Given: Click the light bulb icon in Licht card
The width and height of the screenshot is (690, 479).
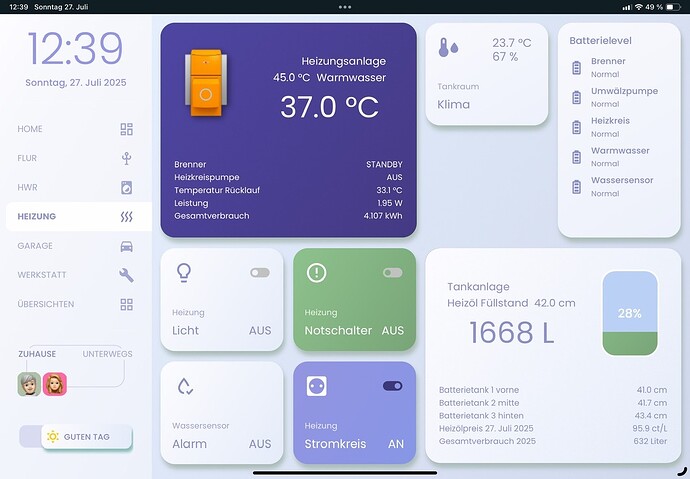Looking at the screenshot, I should pyautogui.click(x=184, y=272).
